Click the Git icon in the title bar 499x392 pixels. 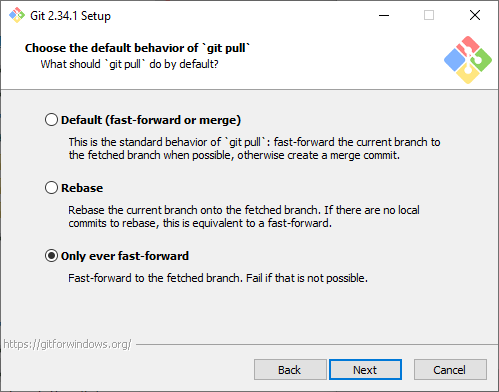tap(17, 15)
